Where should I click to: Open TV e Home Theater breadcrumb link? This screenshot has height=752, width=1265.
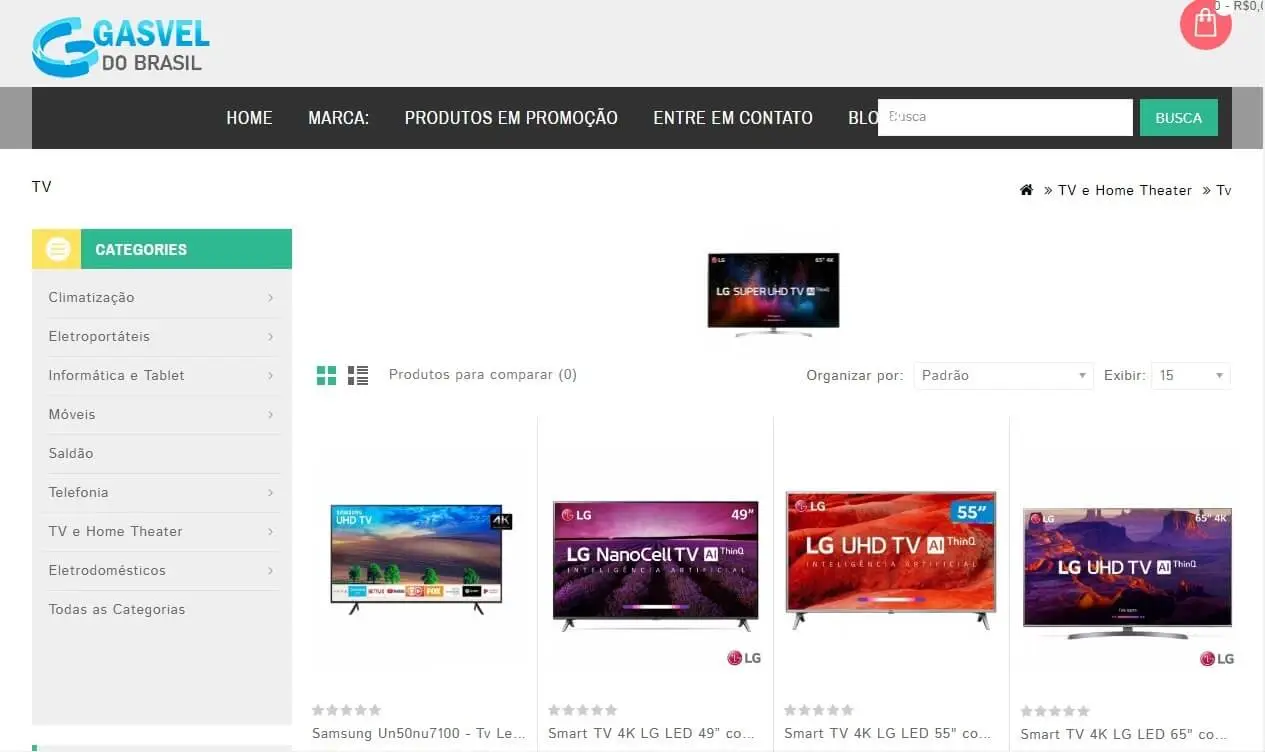(x=1125, y=190)
